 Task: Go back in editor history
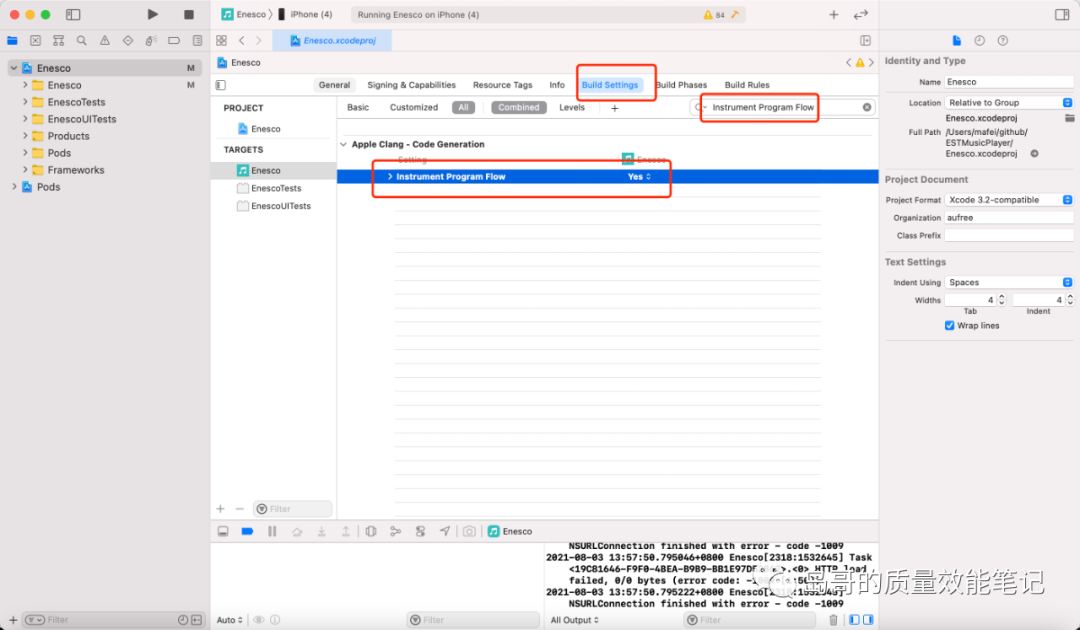click(242, 41)
